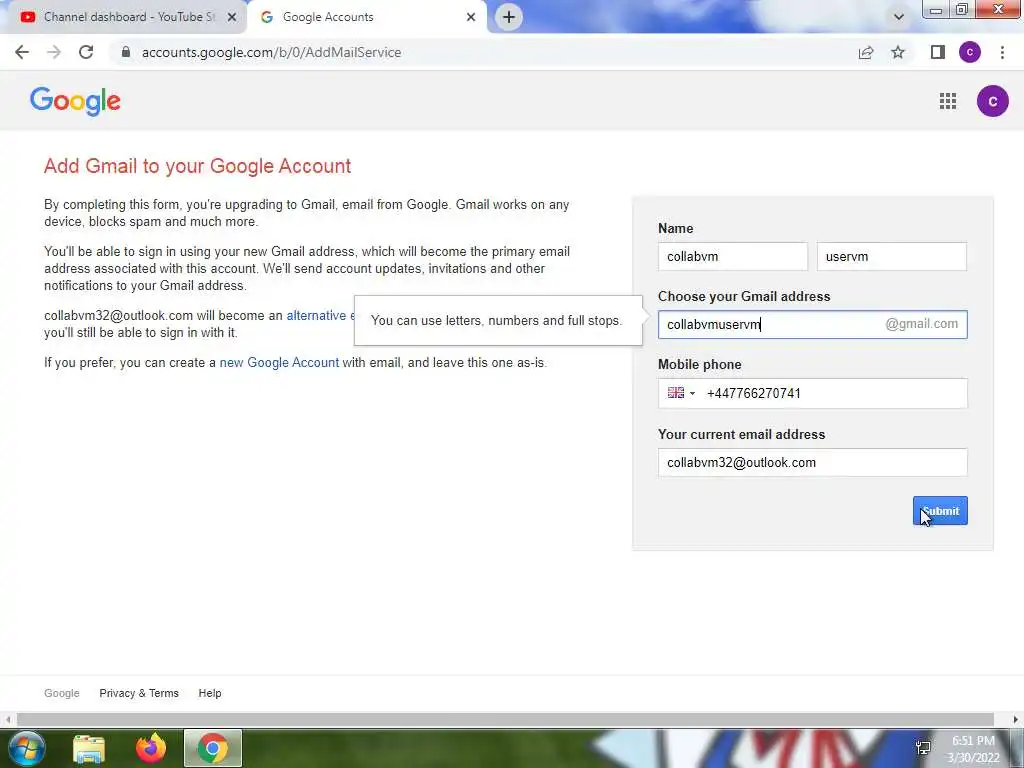Bookmark this page with the star icon

pyautogui.click(x=898, y=52)
